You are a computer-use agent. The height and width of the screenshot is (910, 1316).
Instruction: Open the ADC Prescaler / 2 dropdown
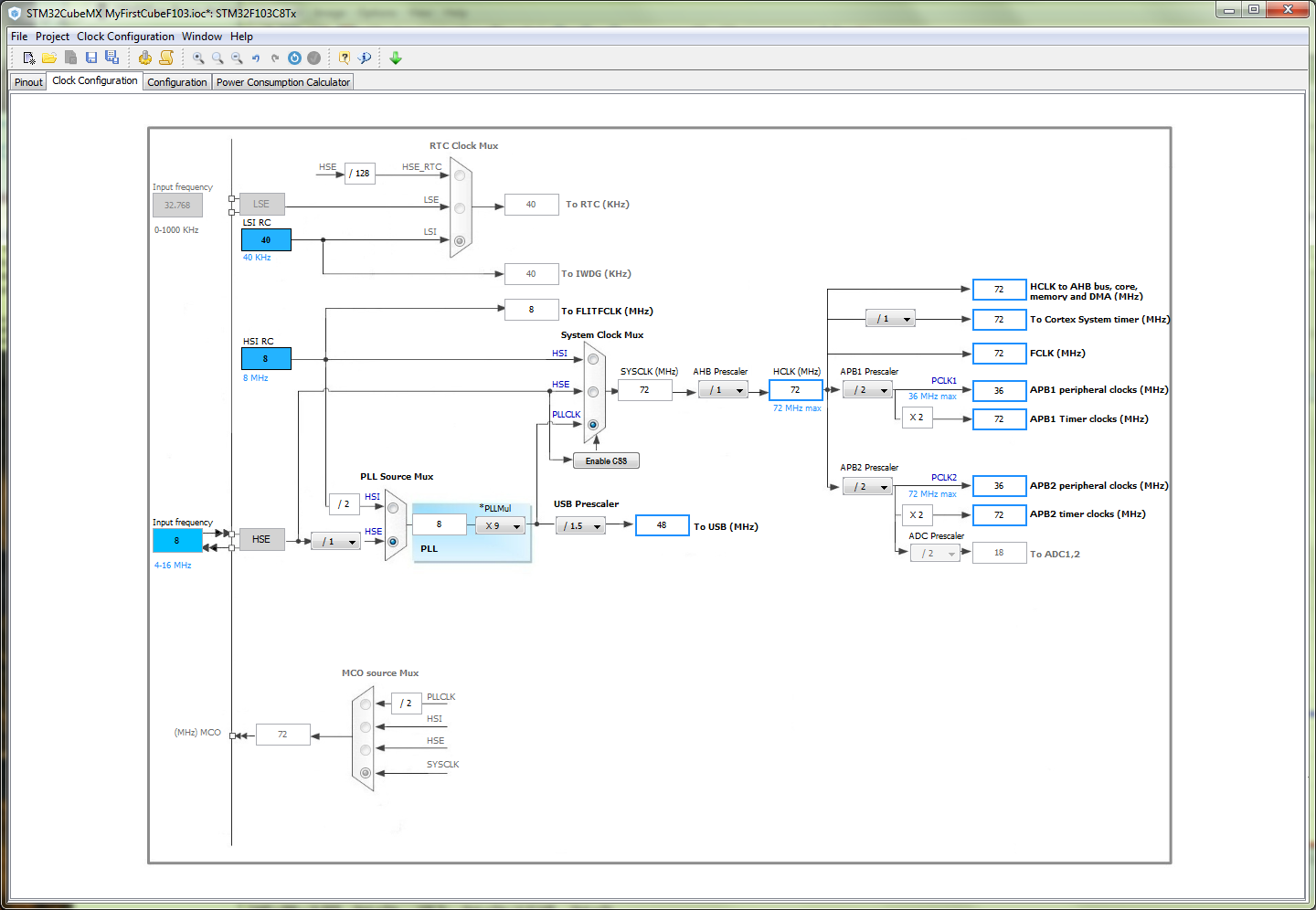935,554
